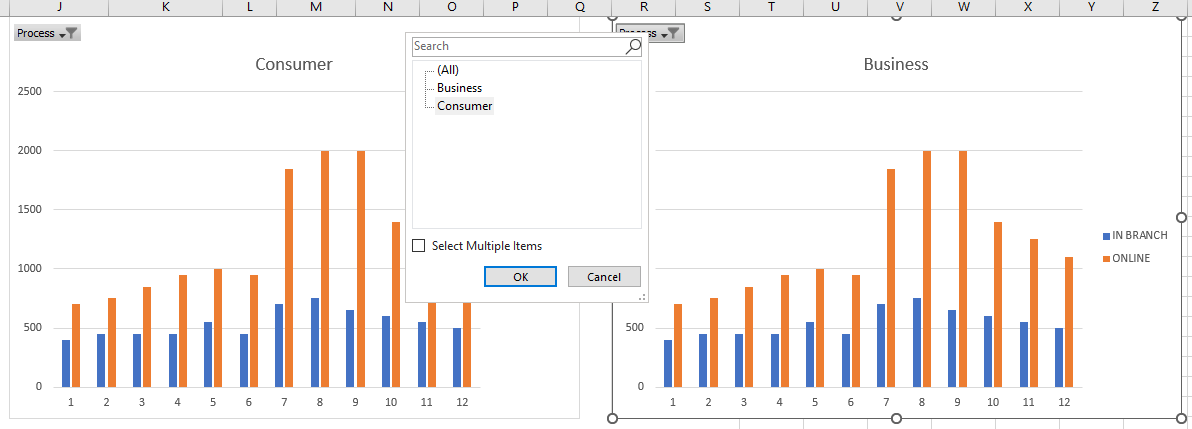Click the filter popup resize grip
Screen dimensions: 1192x429
[x=642, y=297]
